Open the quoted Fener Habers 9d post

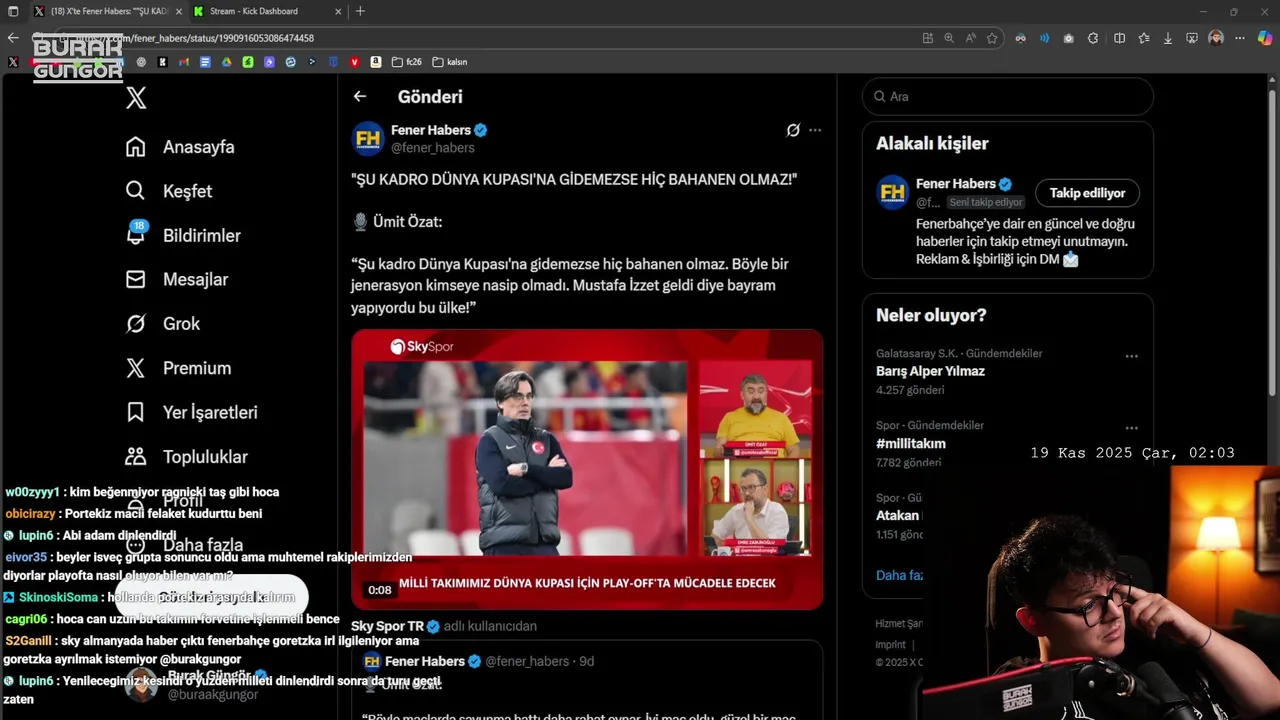(x=587, y=680)
